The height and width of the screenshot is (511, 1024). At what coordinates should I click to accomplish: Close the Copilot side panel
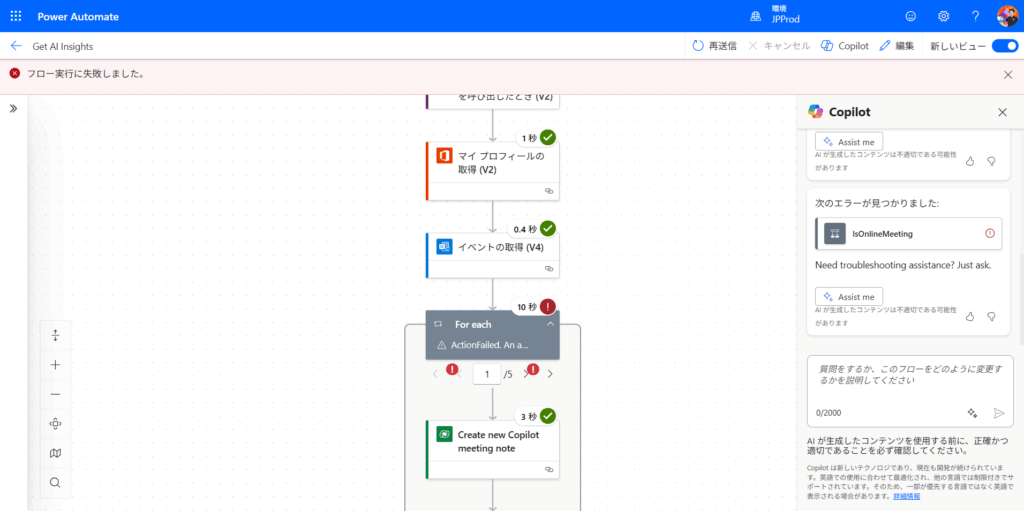pos(1002,112)
